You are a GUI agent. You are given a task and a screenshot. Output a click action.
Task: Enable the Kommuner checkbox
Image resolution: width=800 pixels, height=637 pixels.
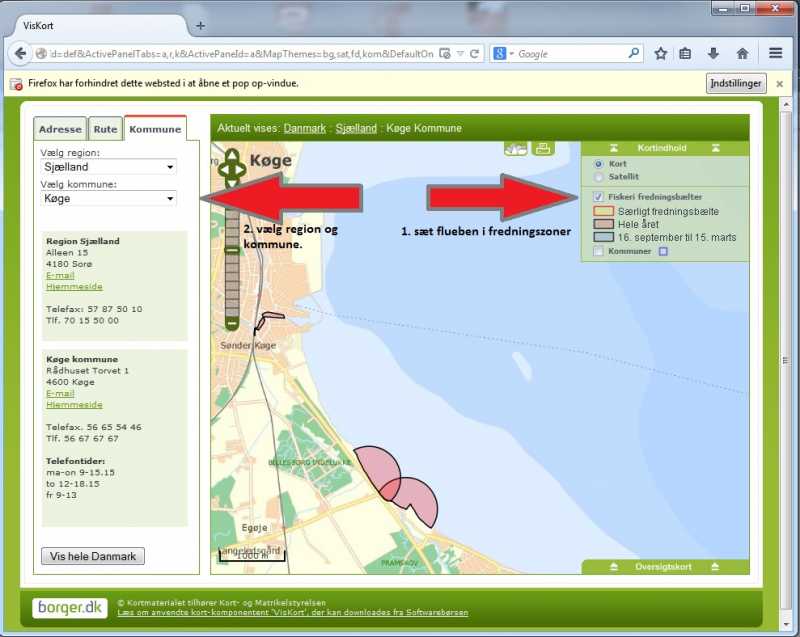point(598,251)
